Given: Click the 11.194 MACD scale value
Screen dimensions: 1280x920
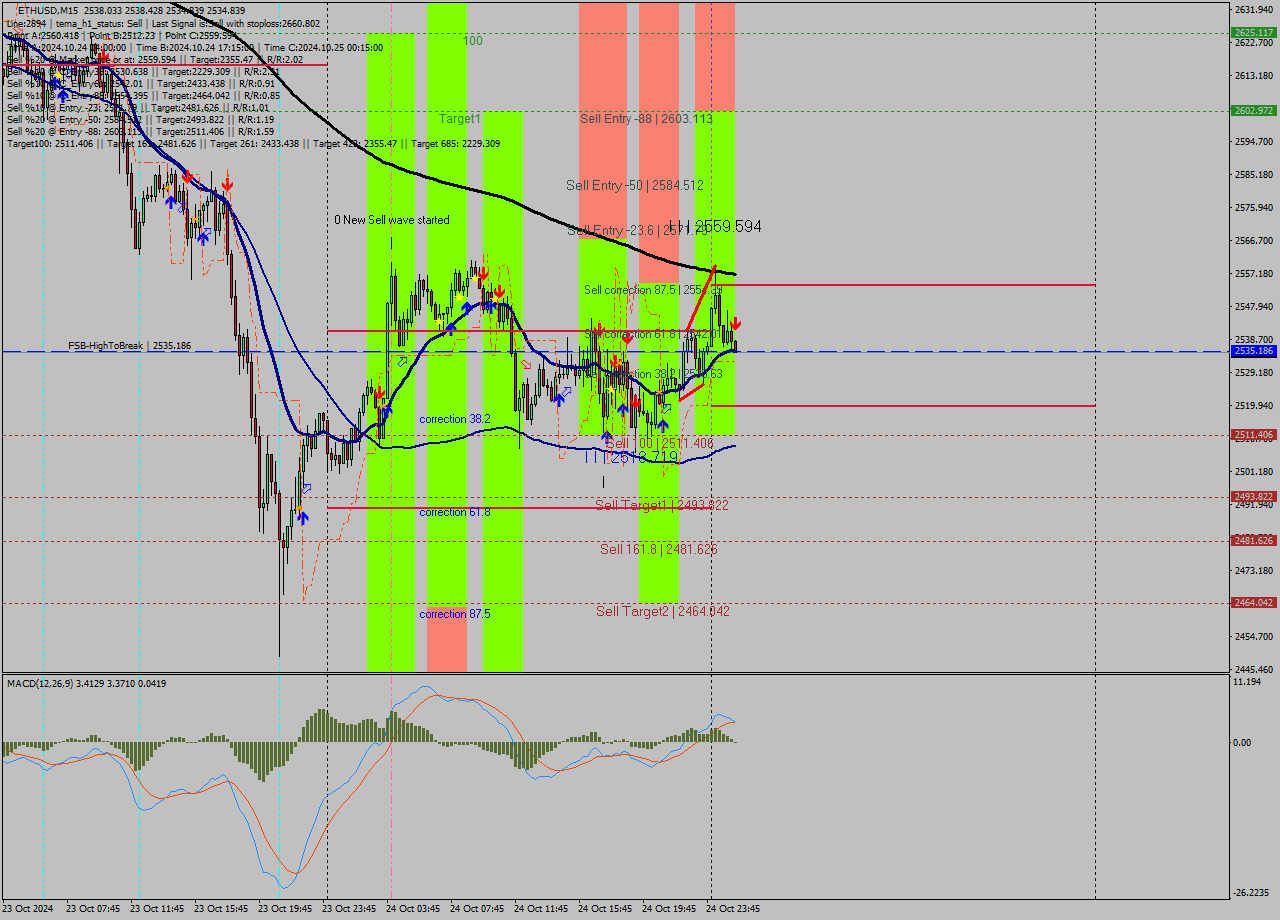Looking at the screenshot, I should [x=1249, y=681].
